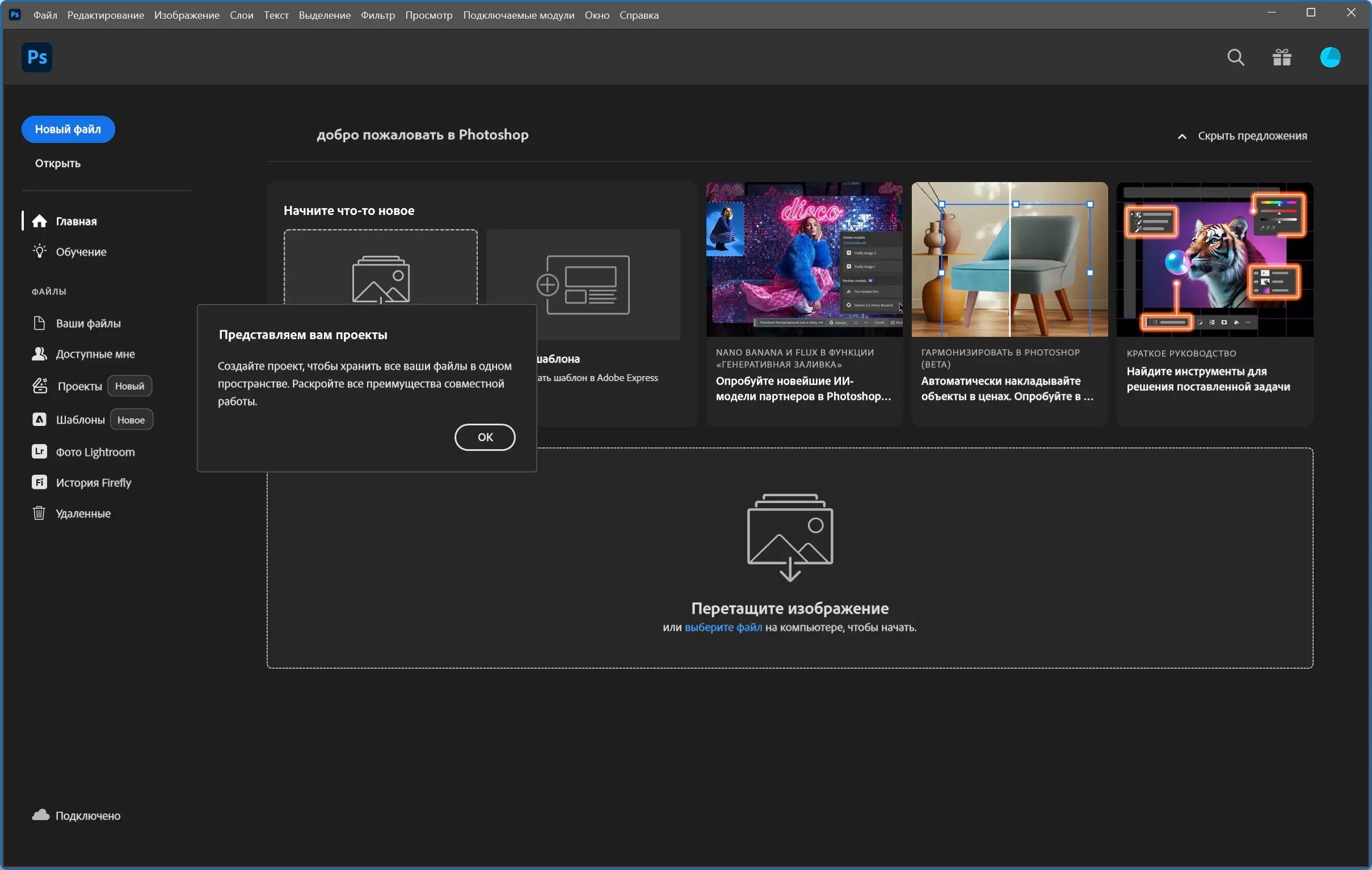Click the person icon beside Доступные мне
The width and height of the screenshot is (1372, 870).
click(x=39, y=353)
